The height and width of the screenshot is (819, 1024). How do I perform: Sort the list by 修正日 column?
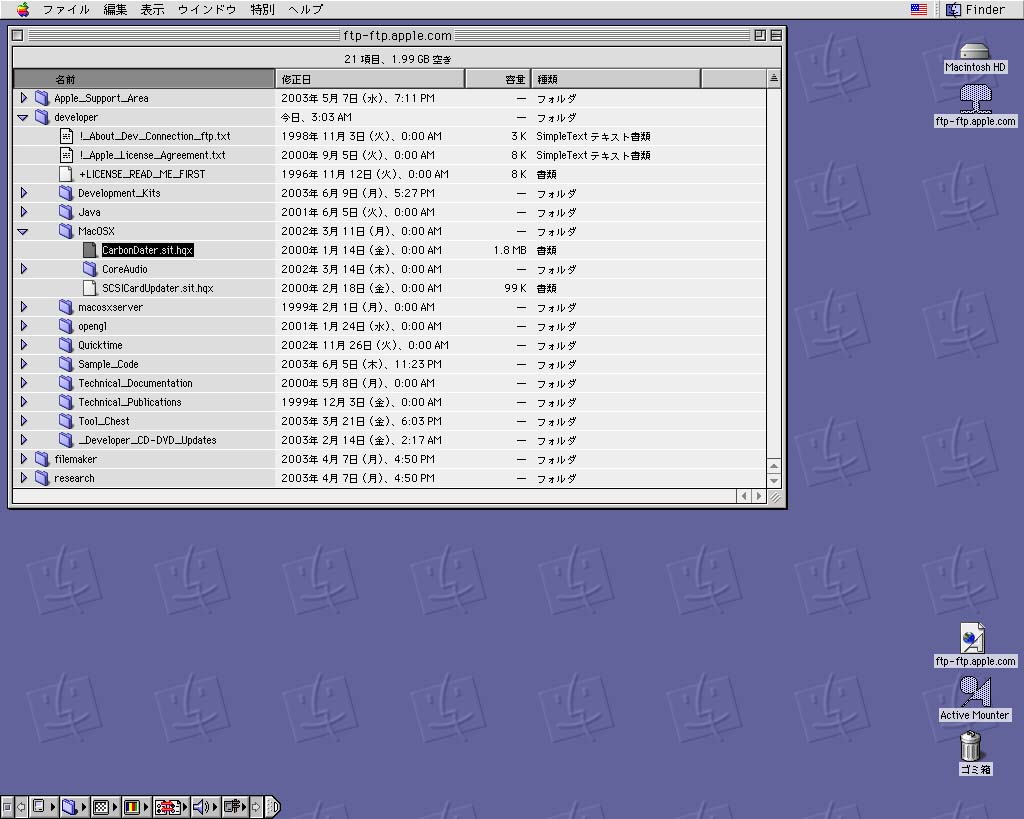[370, 79]
